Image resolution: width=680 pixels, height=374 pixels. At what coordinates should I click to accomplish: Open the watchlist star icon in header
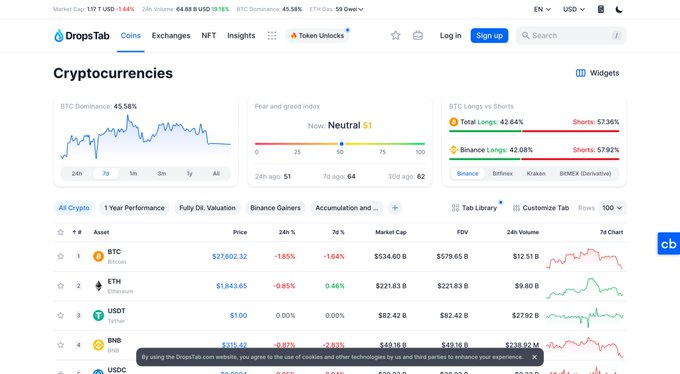pos(395,36)
